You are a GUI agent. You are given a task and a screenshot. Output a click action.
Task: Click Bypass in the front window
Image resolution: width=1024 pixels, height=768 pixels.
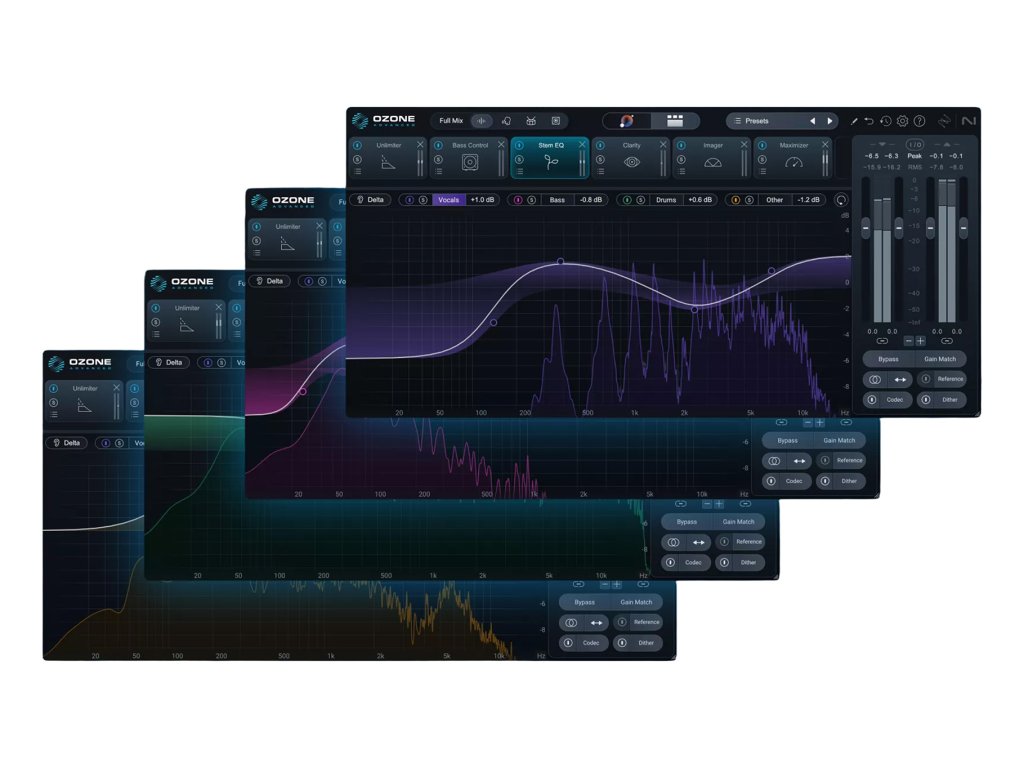[x=888, y=359]
